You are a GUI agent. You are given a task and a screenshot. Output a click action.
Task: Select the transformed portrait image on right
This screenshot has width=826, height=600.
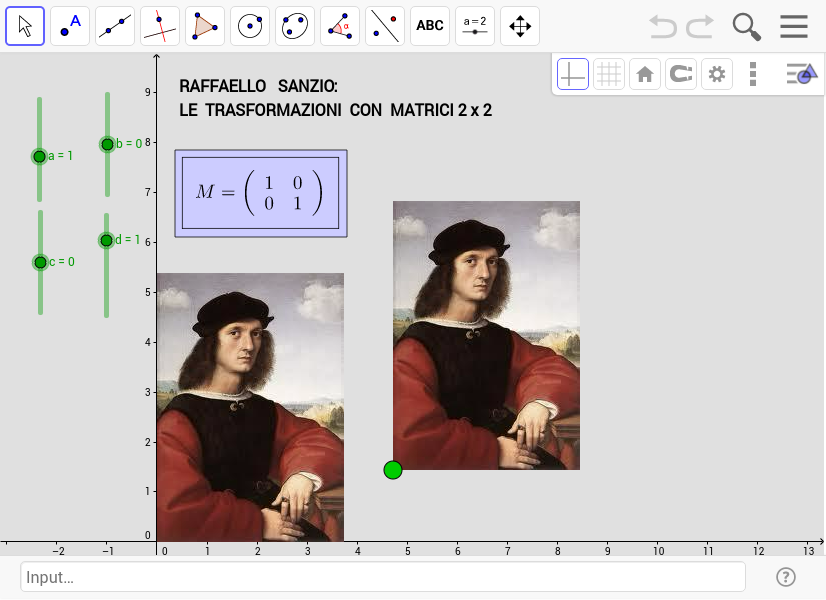(486, 336)
